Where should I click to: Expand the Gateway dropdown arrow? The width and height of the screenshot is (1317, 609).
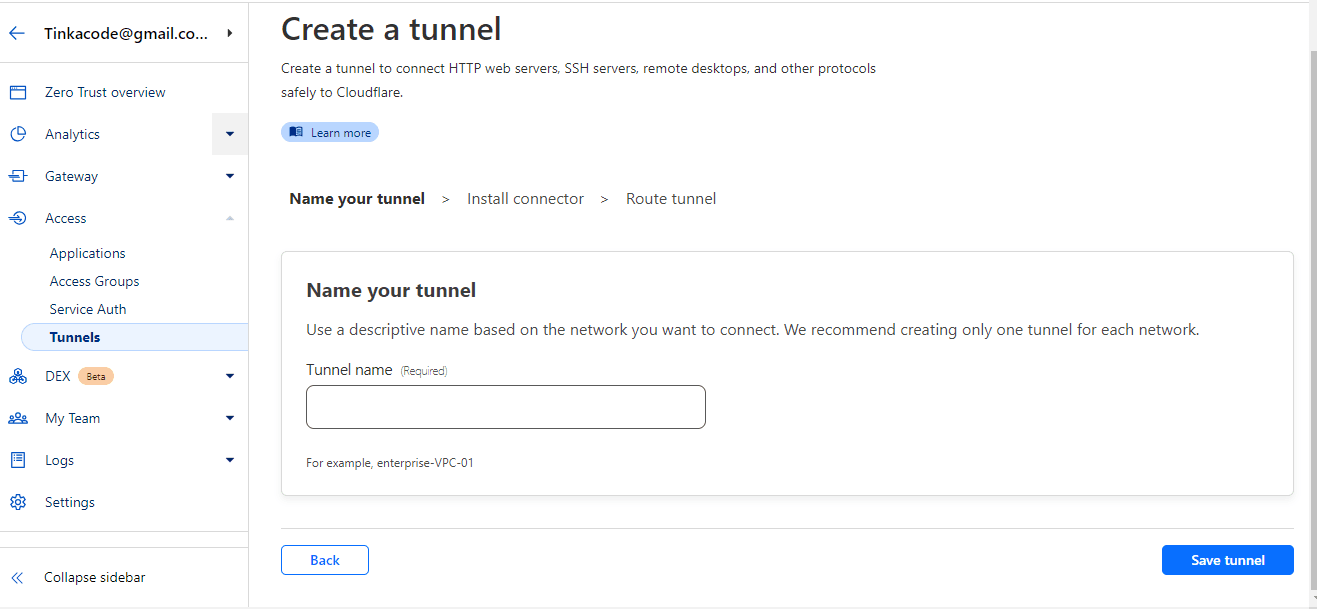(x=230, y=176)
